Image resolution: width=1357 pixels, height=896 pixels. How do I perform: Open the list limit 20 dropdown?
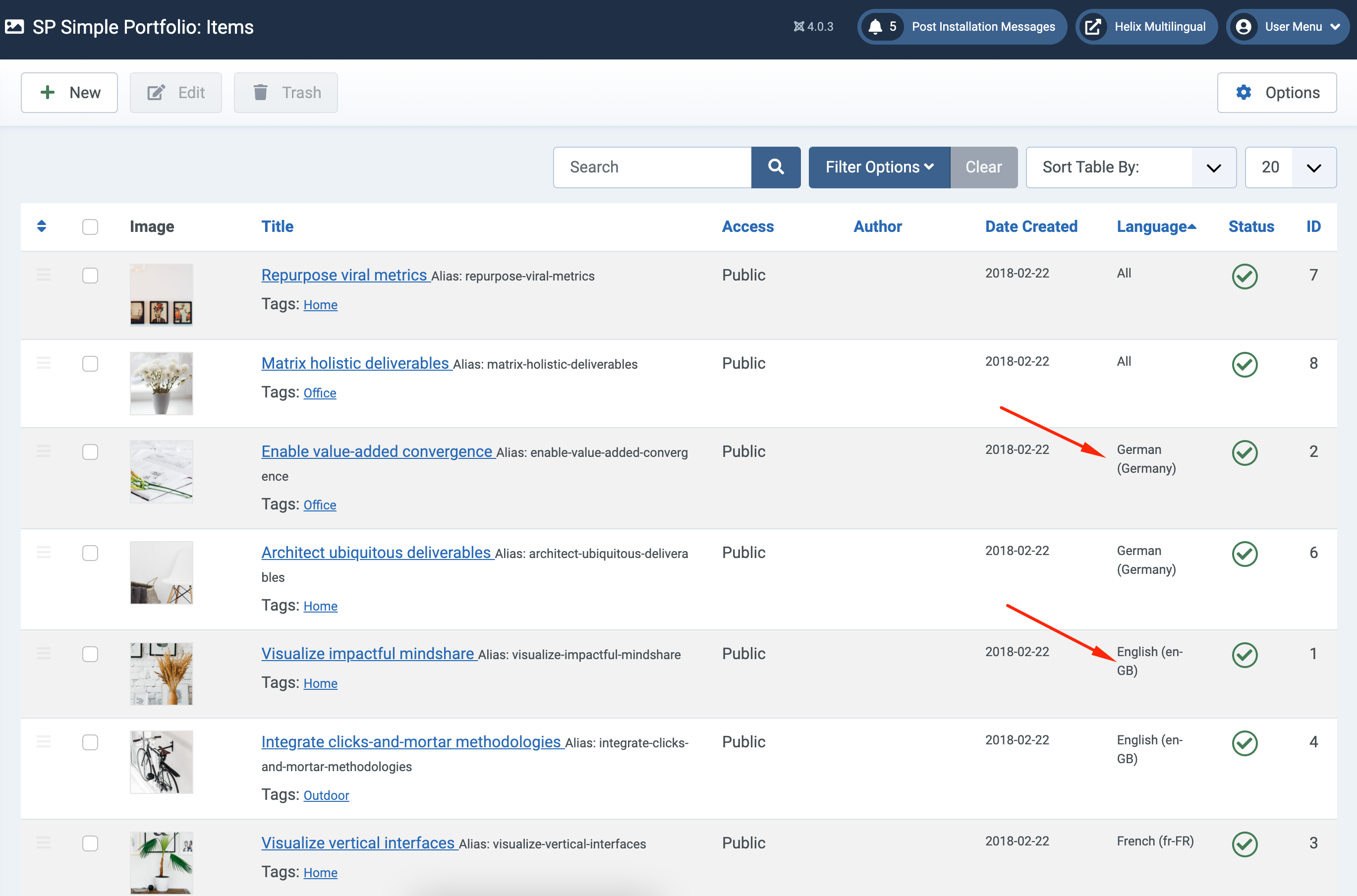pos(1290,168)
